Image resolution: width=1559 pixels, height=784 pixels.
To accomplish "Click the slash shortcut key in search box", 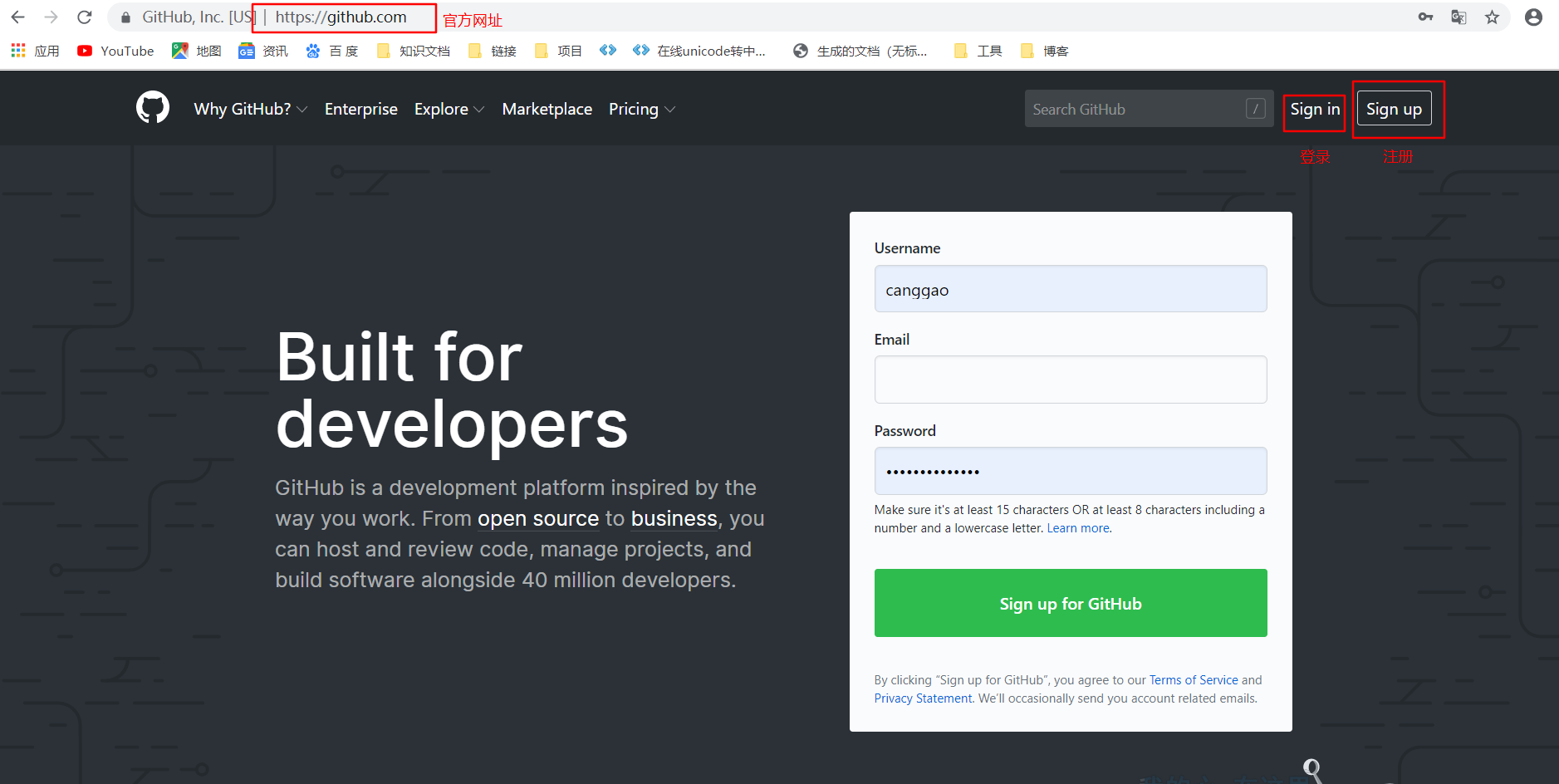I will [x=1256, y=109].
